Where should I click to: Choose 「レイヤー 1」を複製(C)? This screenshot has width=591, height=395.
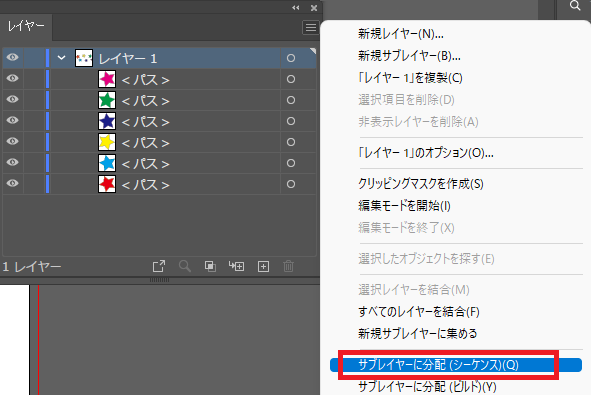click(410, 78)
